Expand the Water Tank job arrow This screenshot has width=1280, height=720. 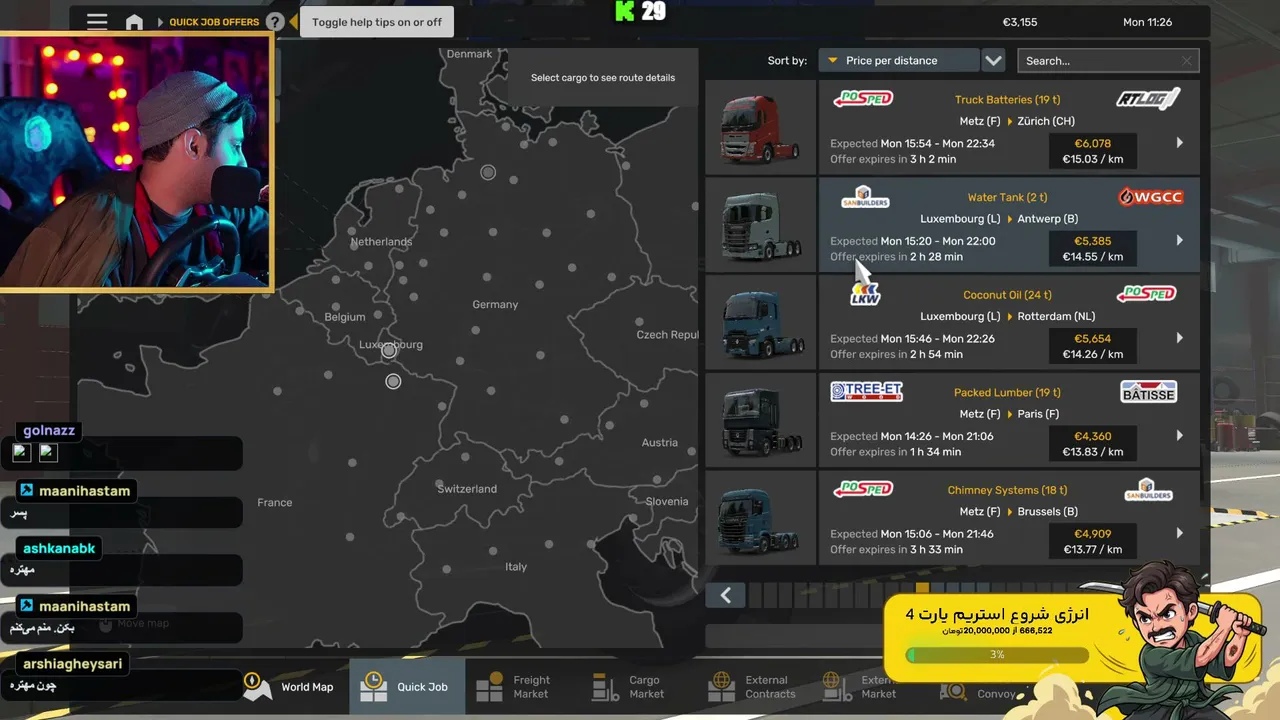pyautogui.click(x=1180, y=241)
